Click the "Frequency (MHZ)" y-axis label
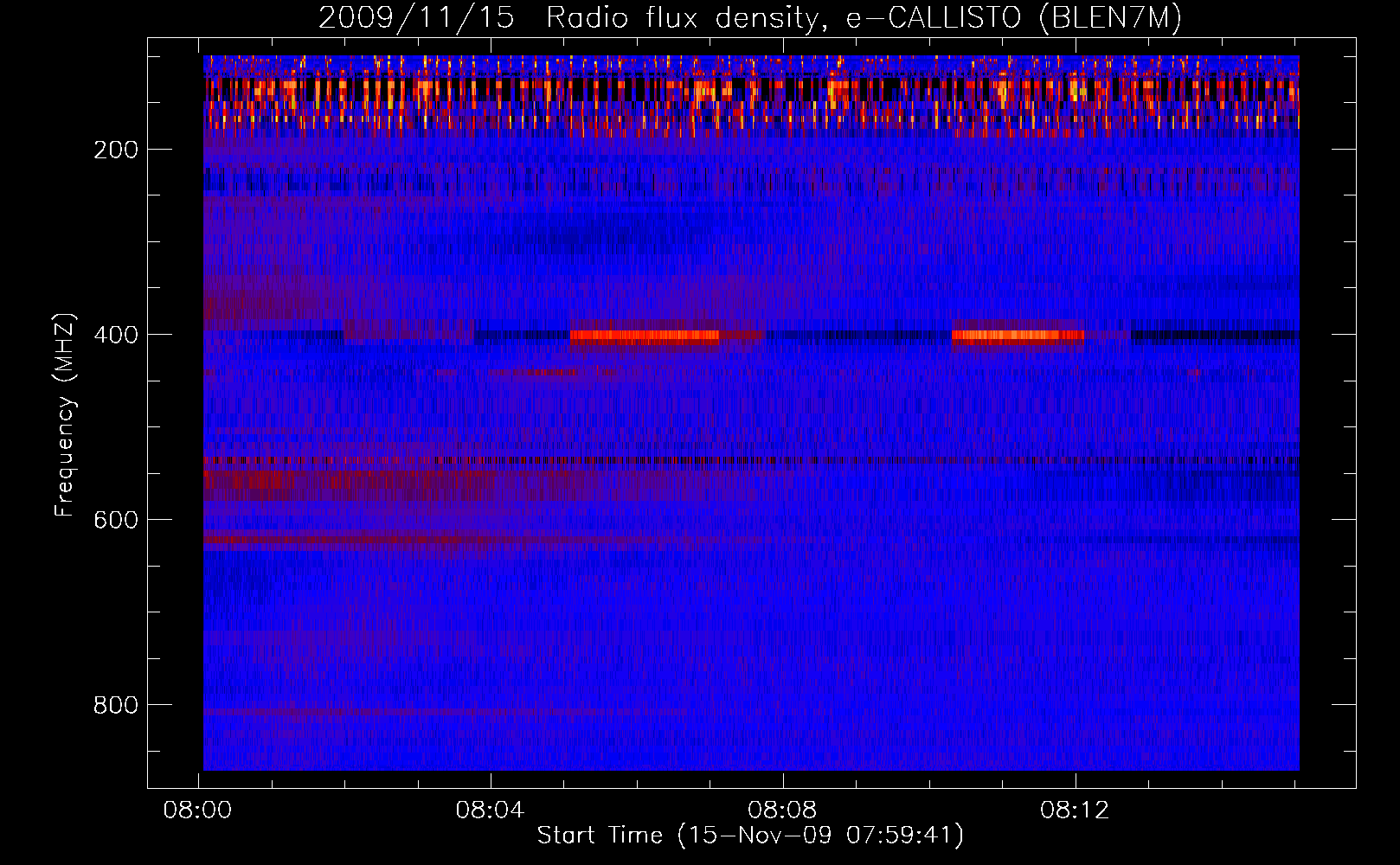1400x865 pixels. click(65, 415)
